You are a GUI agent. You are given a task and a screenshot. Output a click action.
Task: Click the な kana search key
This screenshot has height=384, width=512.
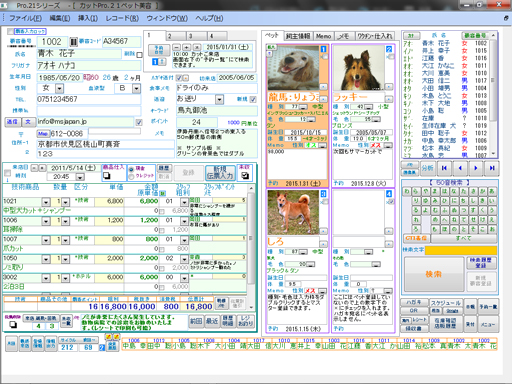(454, 191)
